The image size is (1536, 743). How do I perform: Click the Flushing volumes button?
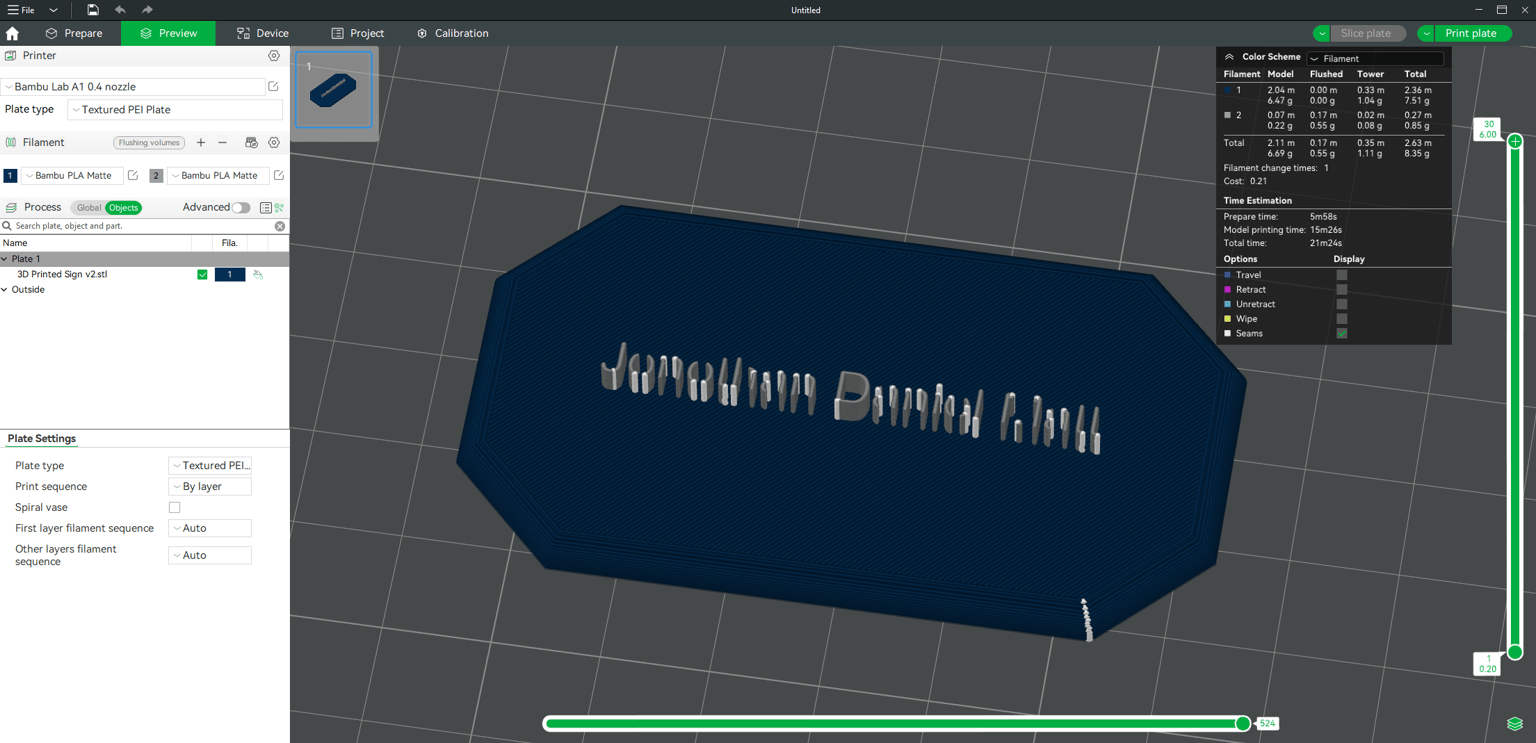(x=149, y=143)
